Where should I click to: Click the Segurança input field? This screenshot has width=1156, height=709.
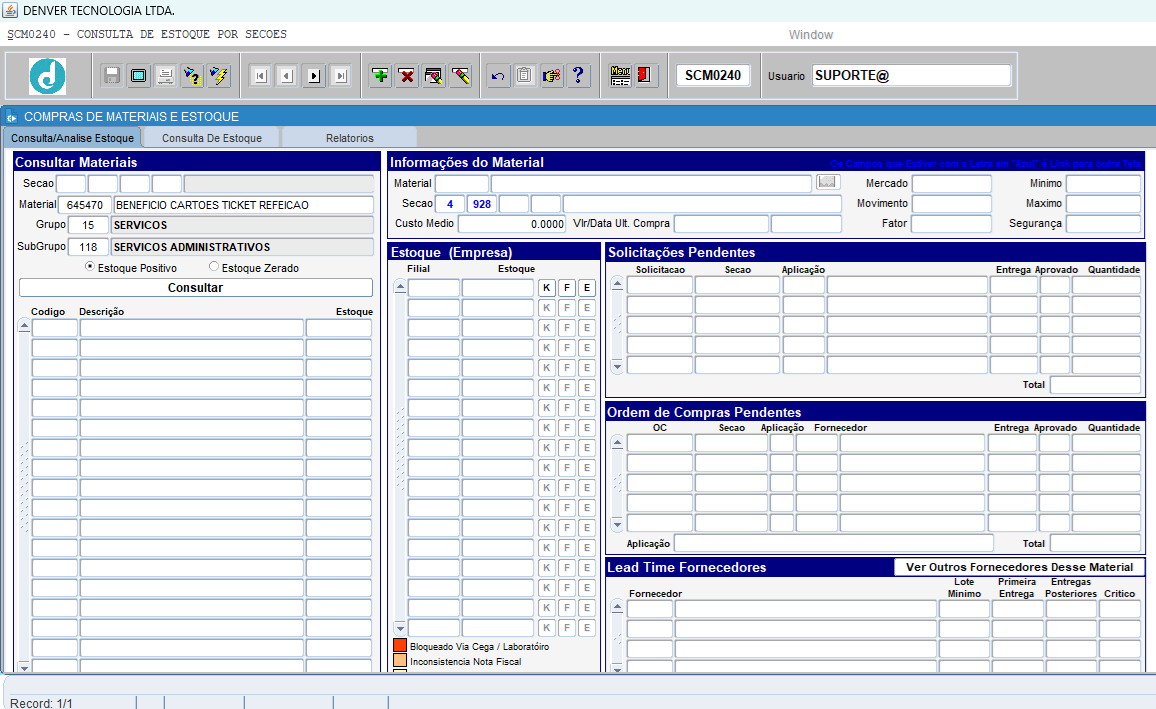click(x=1104, y=223)
